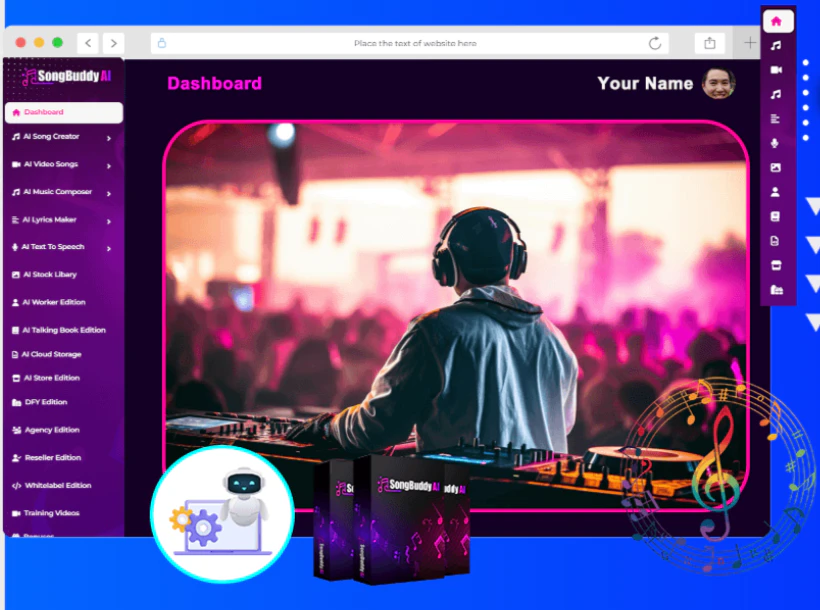Select the lyrics lines icon in the right icon strip
This screenshot has width=820, height=610.
click(x=776, y=119)
